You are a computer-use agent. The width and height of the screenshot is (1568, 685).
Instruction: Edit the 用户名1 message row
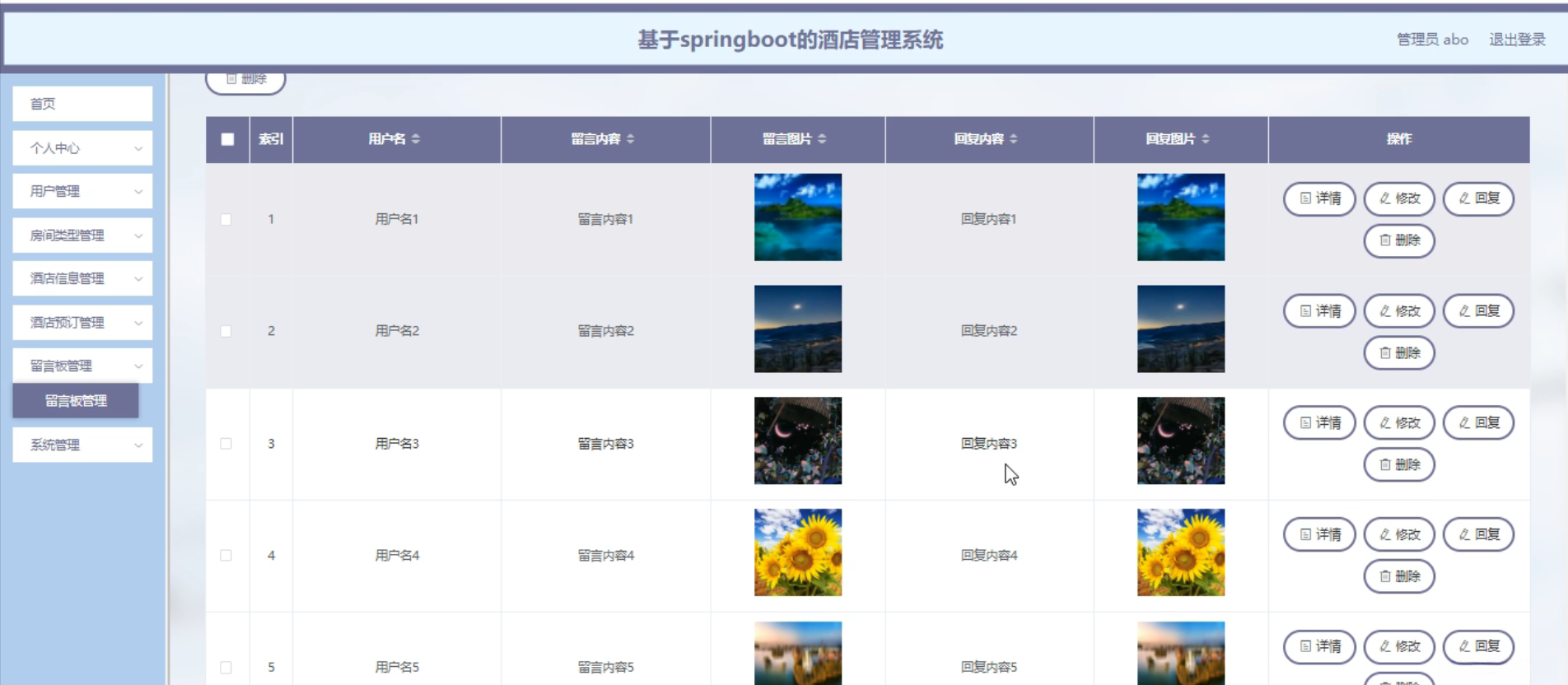point(1399,198)
